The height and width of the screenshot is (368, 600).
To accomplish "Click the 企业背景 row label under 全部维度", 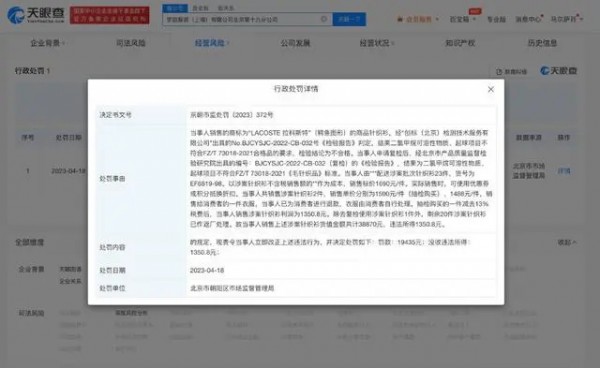I will (31, 269).
